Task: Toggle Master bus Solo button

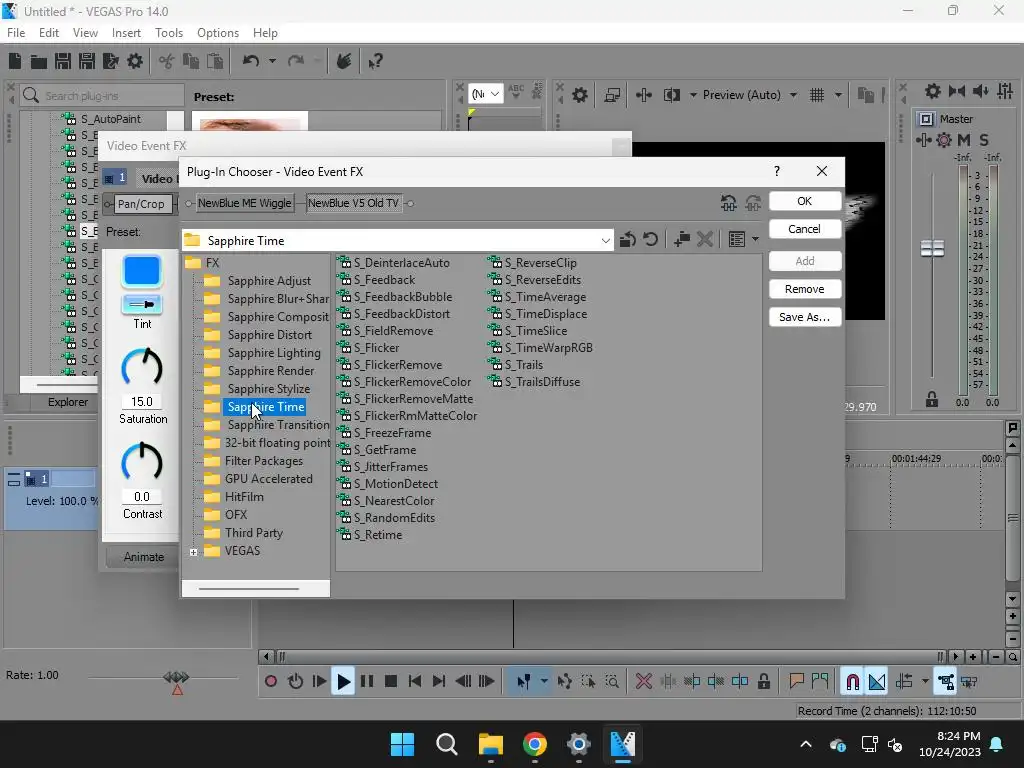Action: click(x=984, y=140)
